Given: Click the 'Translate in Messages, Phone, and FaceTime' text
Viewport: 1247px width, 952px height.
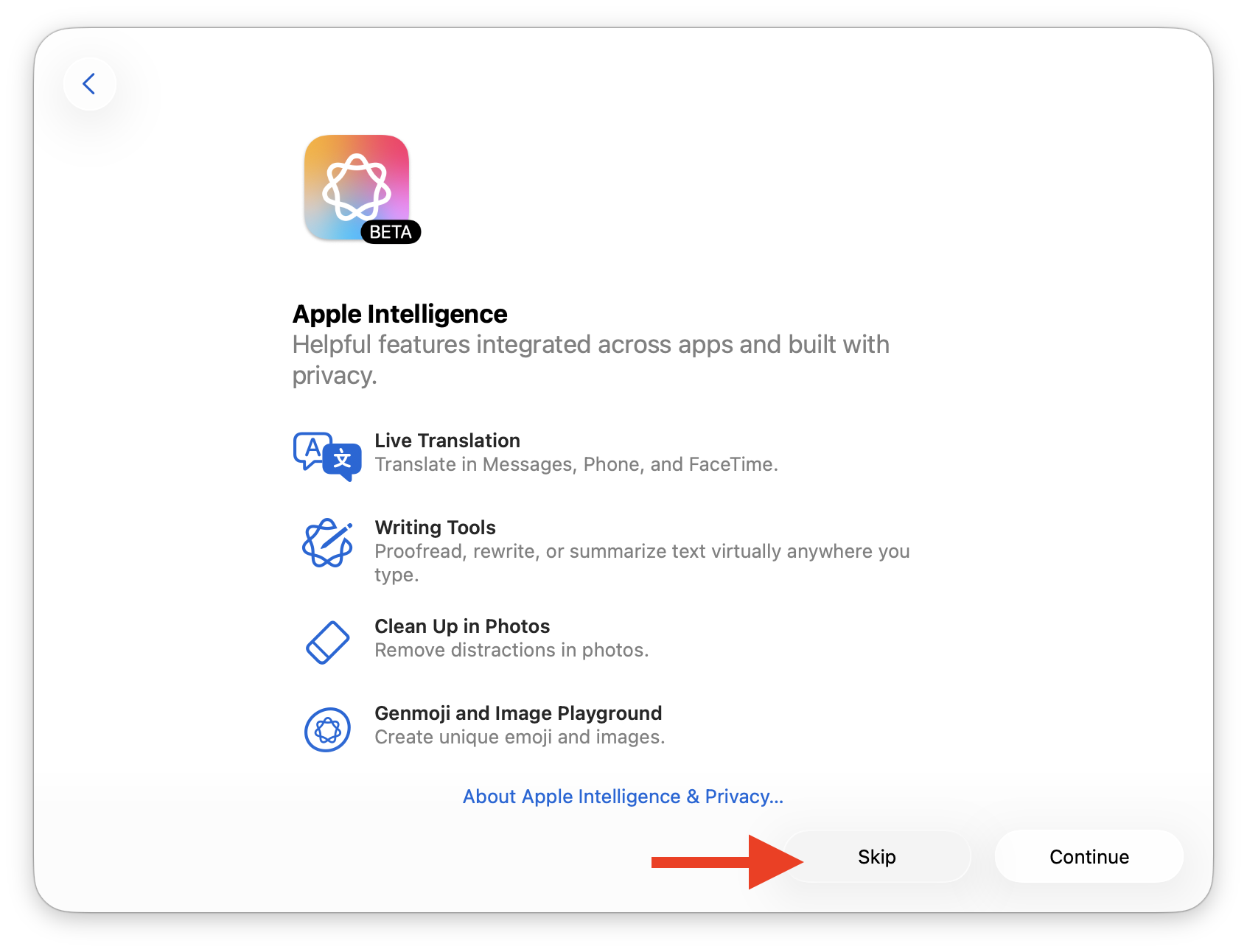Looking at the screenshot, I should tap(576, 464).
